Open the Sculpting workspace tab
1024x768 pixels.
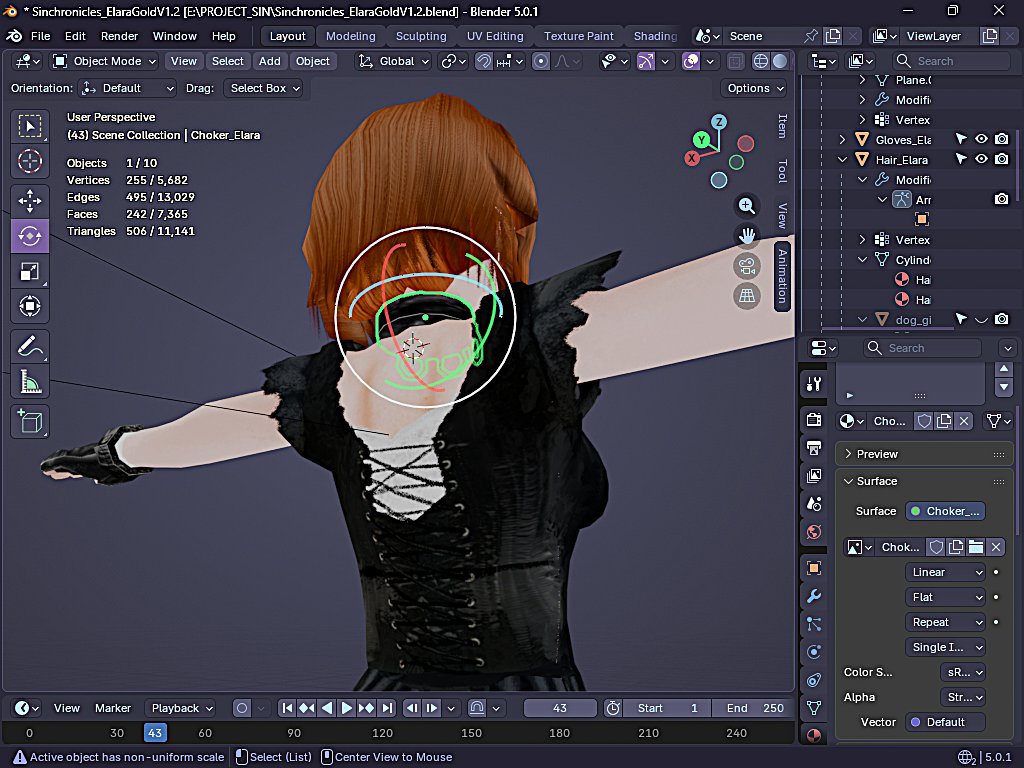coord(421,36)
